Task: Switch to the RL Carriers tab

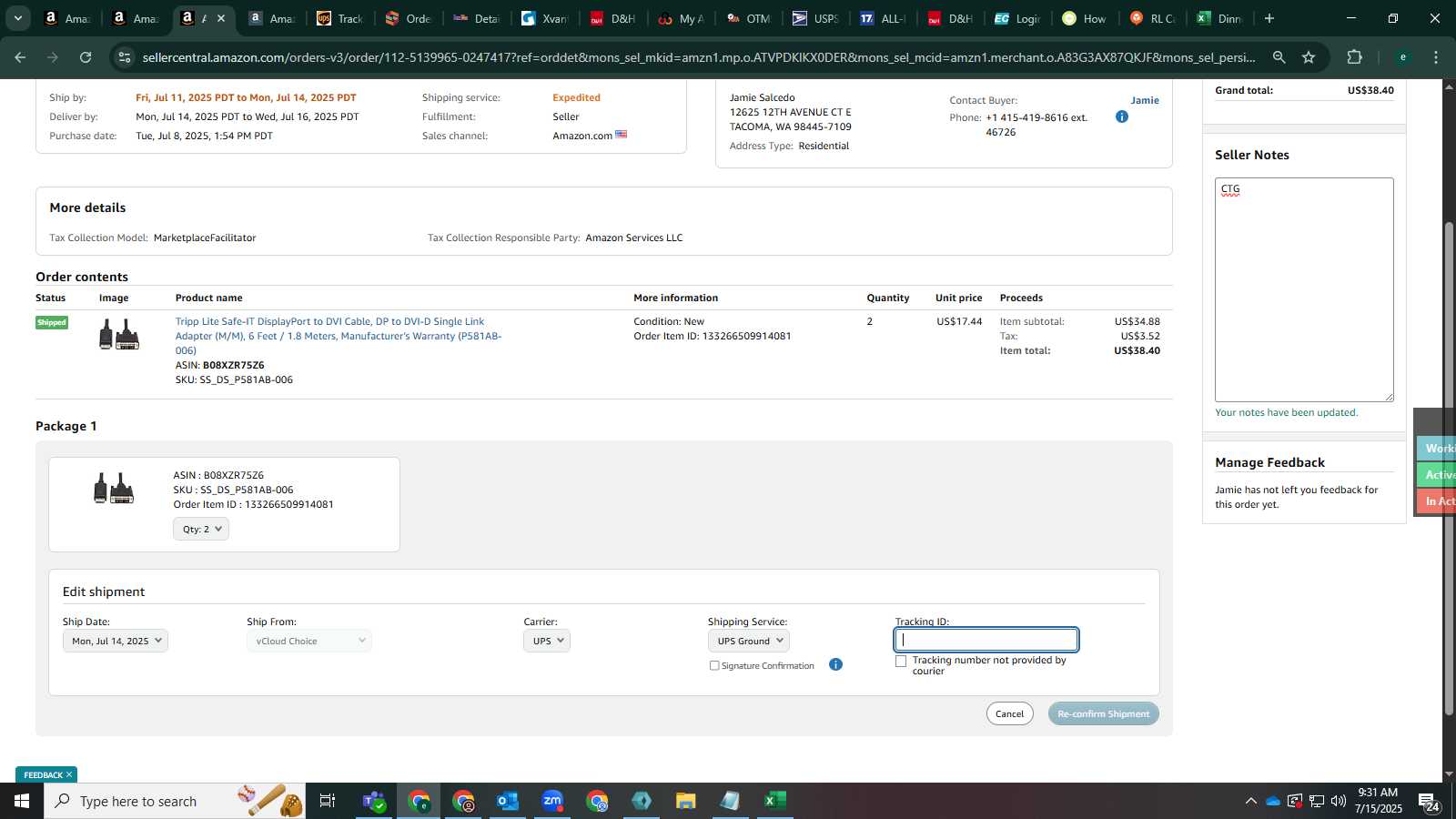Action: click(x=1154, y=18)
